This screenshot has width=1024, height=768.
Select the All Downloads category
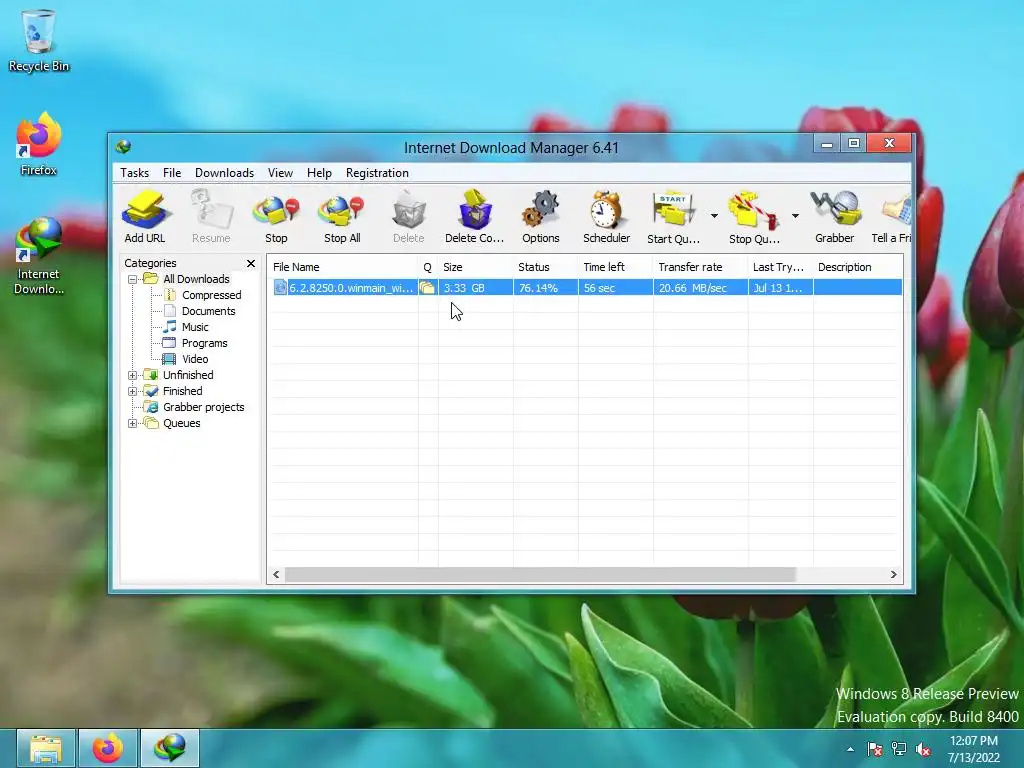196,279
